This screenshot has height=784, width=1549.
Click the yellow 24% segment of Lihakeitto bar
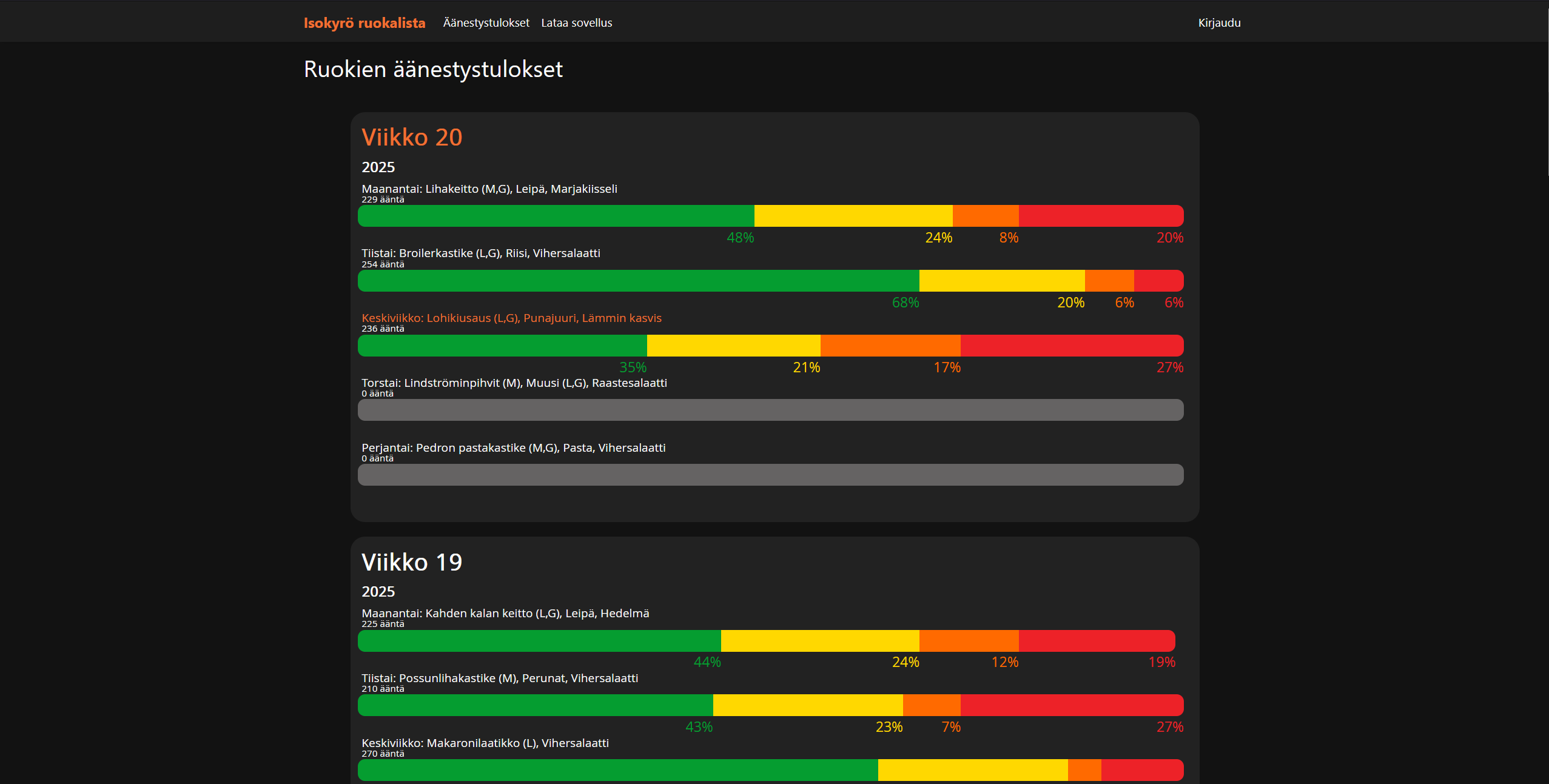[x=853, y=216]
